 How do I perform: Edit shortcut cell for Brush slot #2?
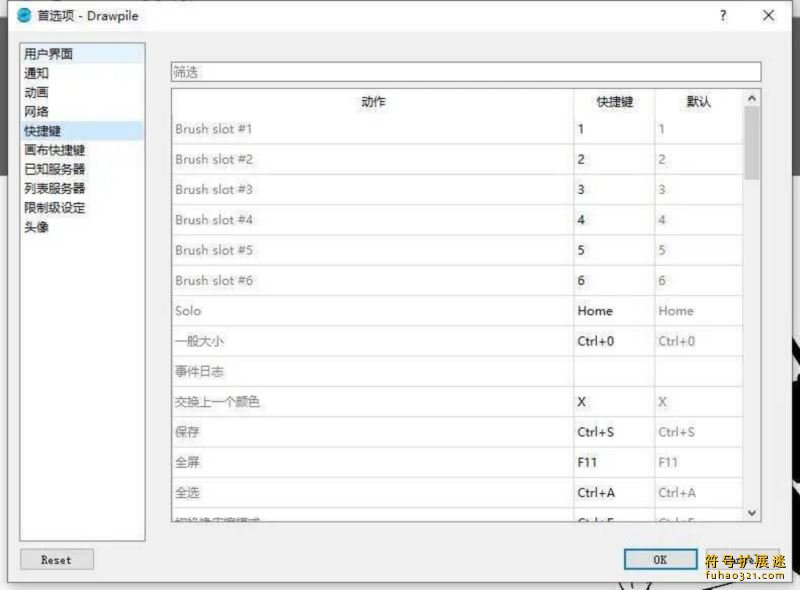(614, 159)
